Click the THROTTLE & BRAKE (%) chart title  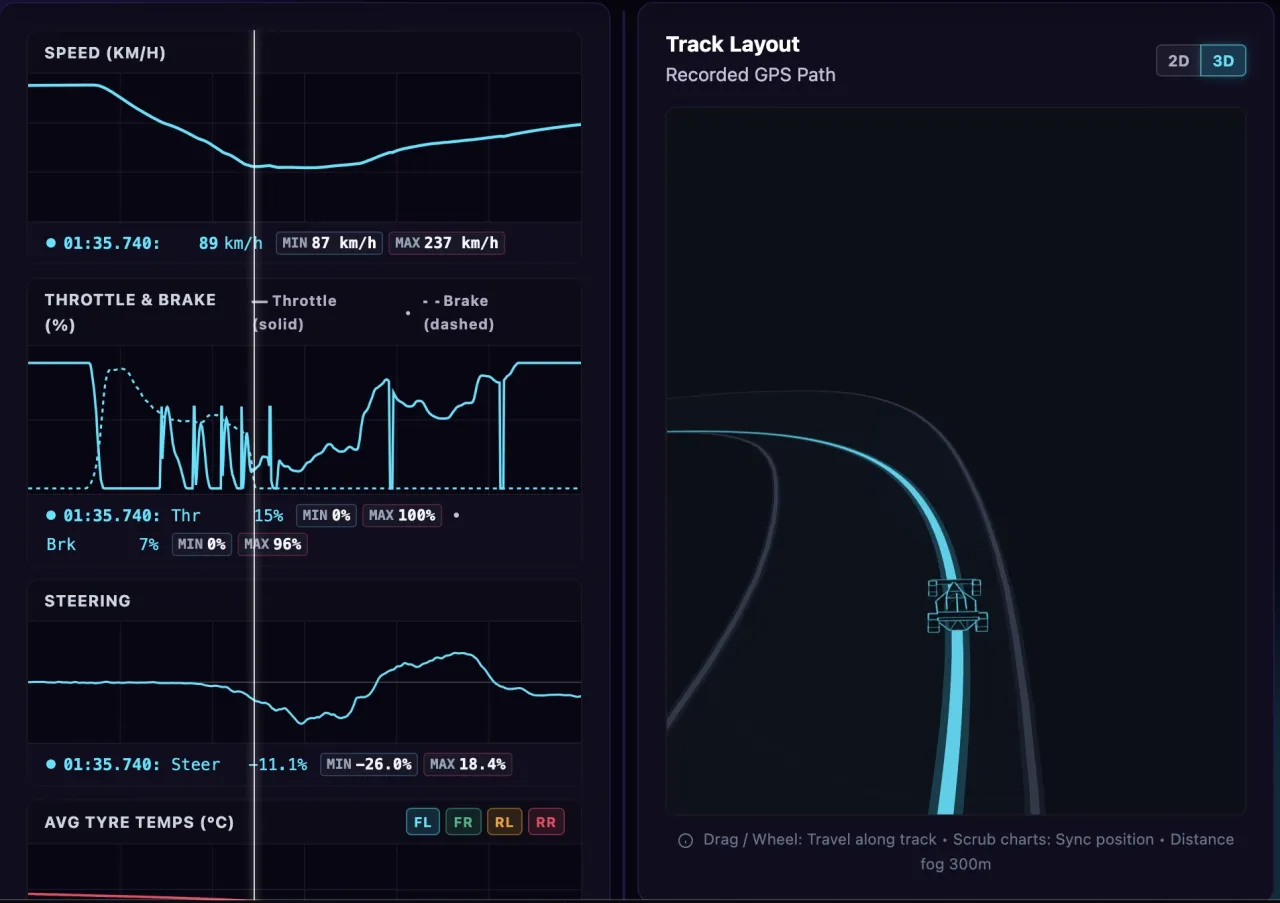[130, 312]
